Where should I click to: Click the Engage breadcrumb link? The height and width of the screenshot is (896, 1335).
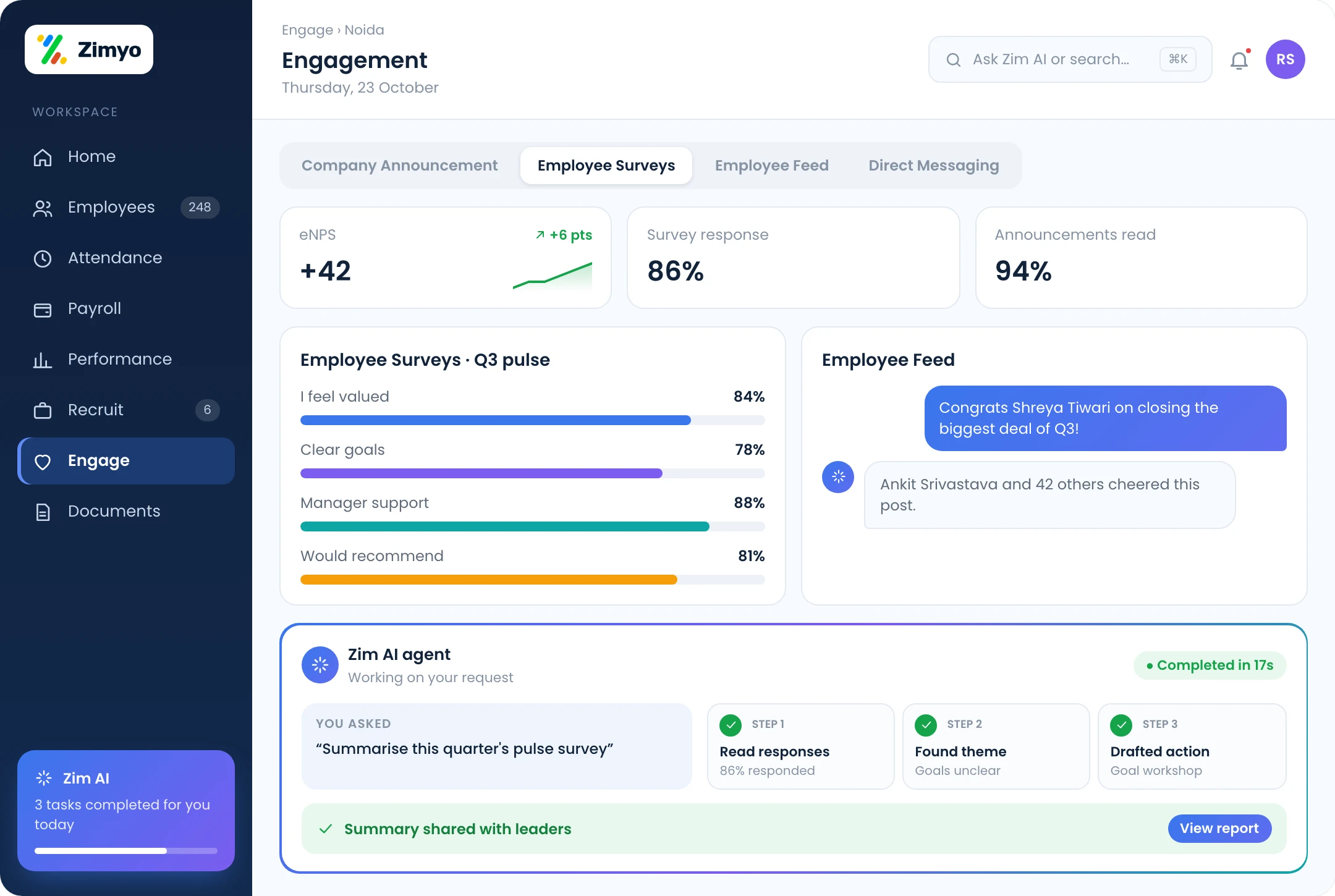[x=307, y=30]
